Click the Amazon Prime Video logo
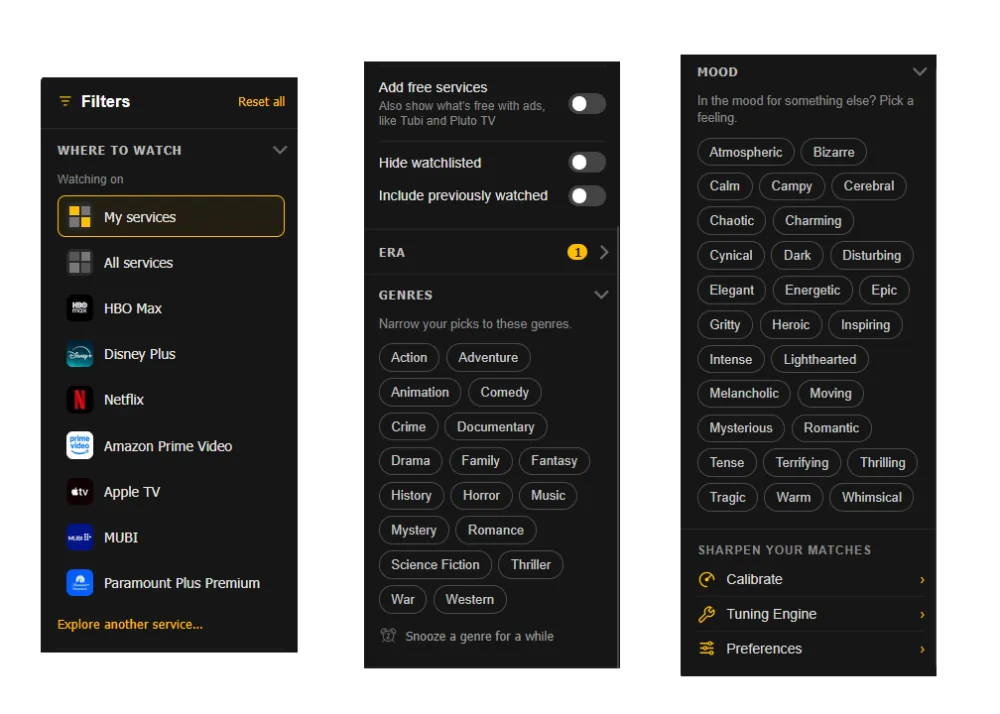 80,446
